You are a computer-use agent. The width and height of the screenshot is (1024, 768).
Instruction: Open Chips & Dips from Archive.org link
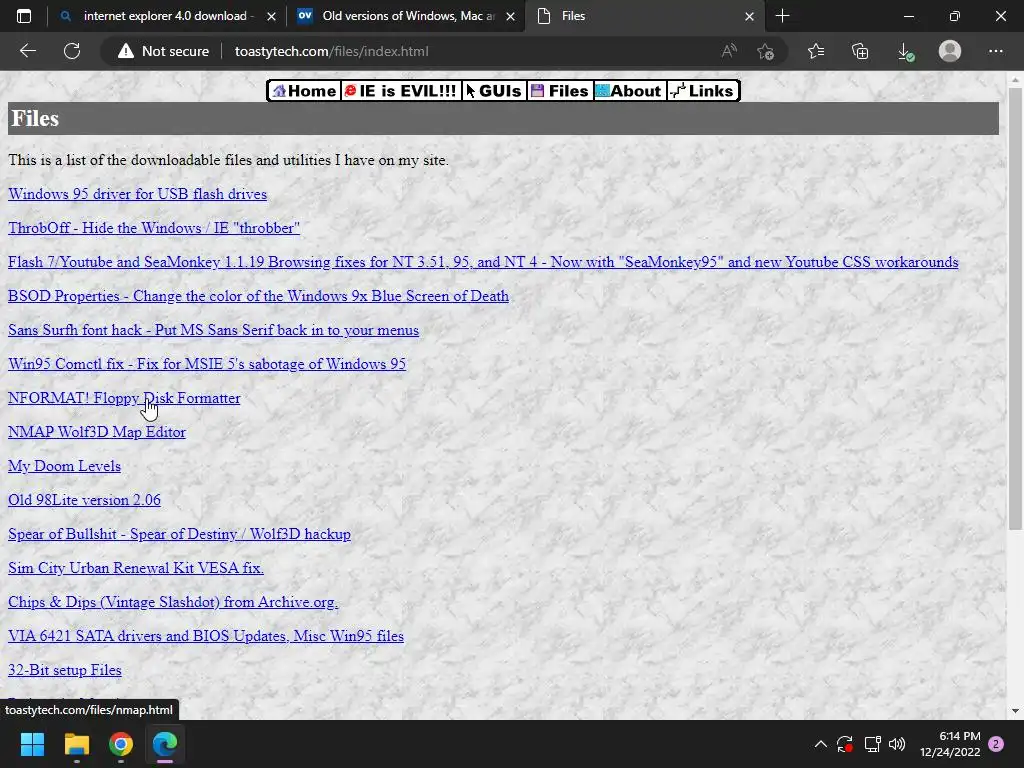tap(173, 601)
